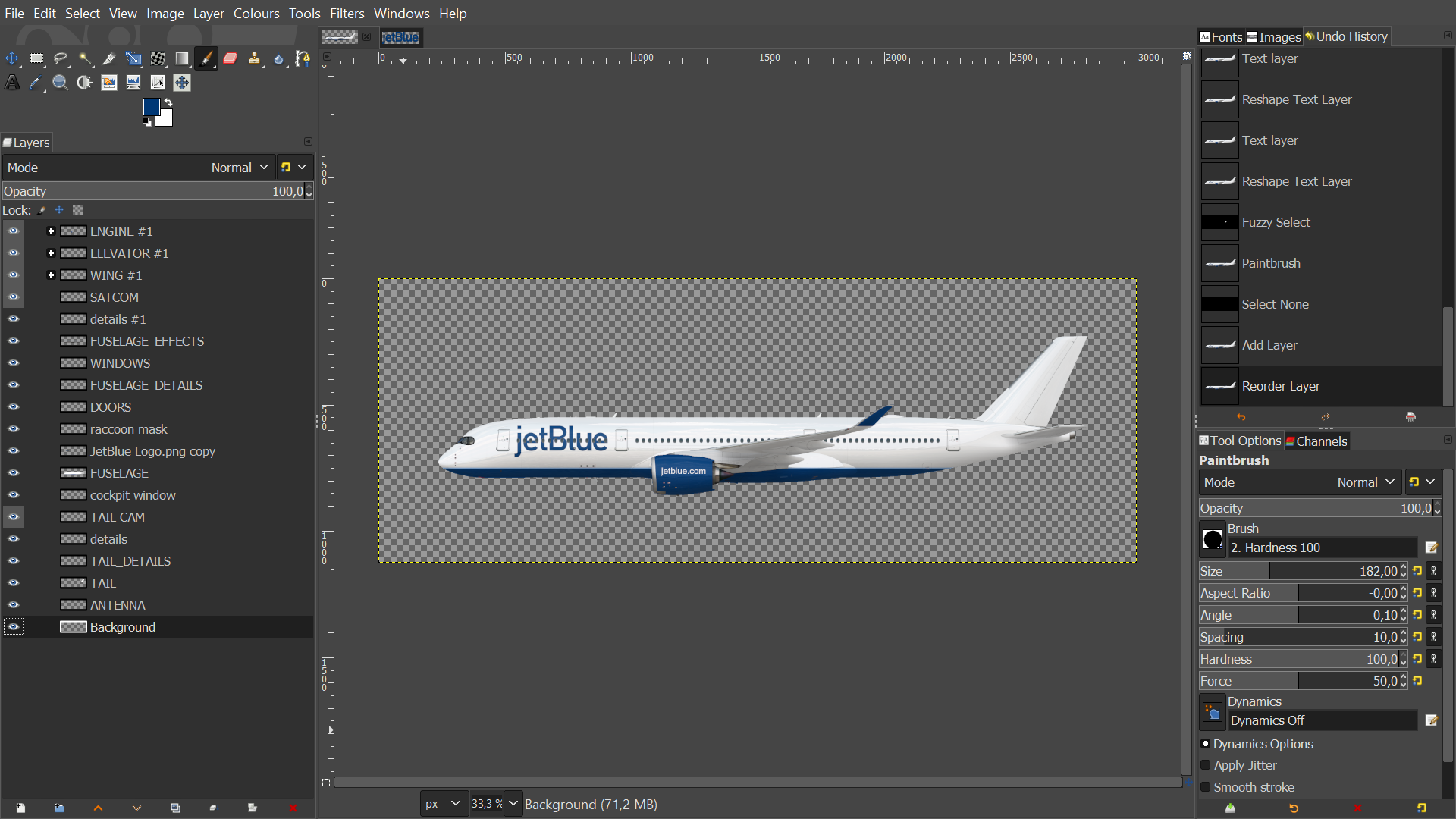Open the layer Mode dropdown

[x=137, y=168]
